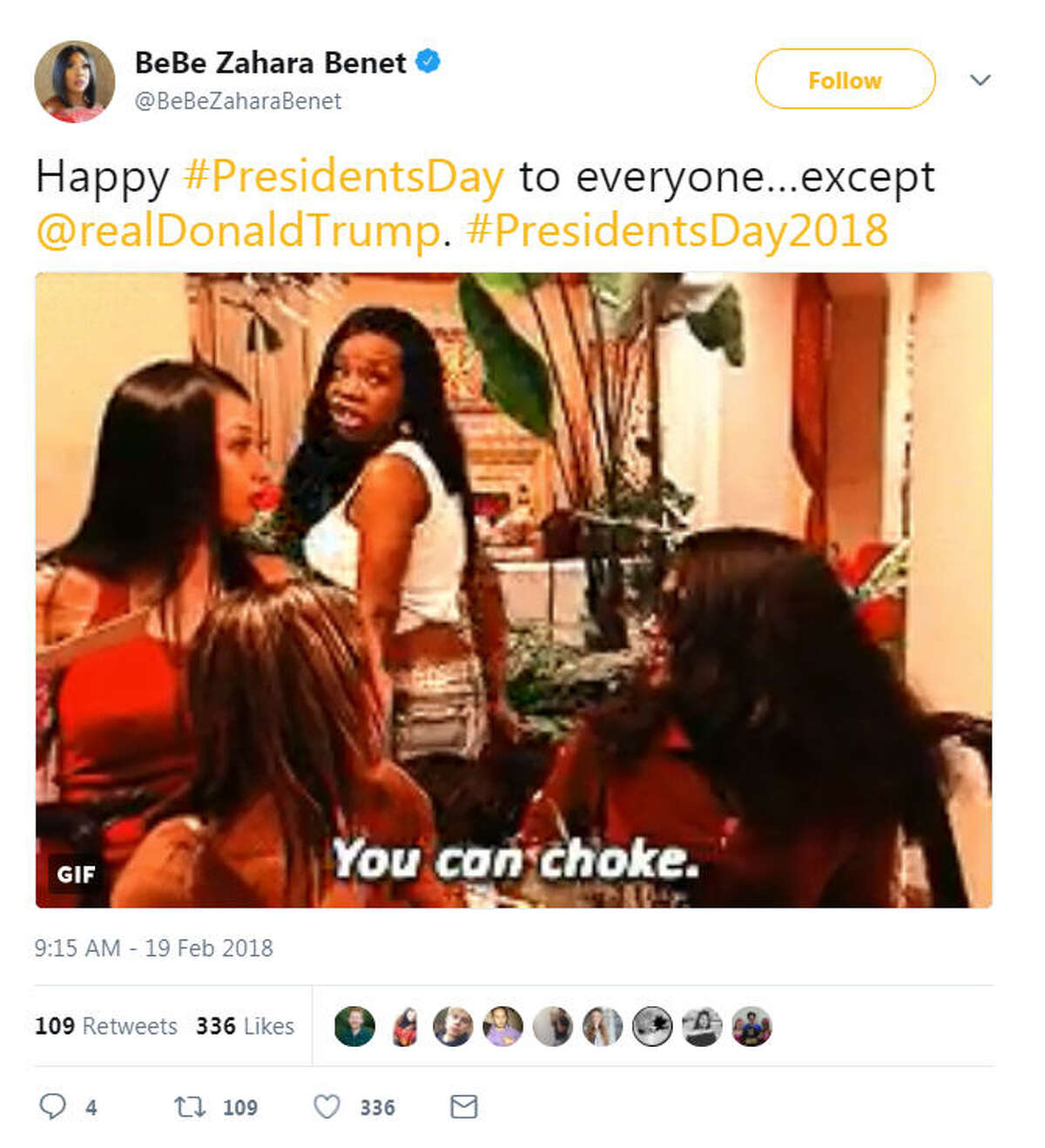Click the fifth liker avatar

(553, 1026)
